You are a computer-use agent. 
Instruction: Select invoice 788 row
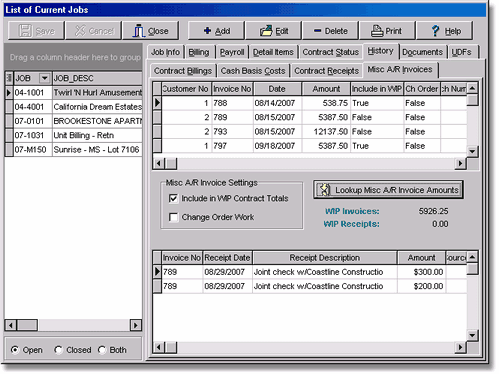[310, 103]
